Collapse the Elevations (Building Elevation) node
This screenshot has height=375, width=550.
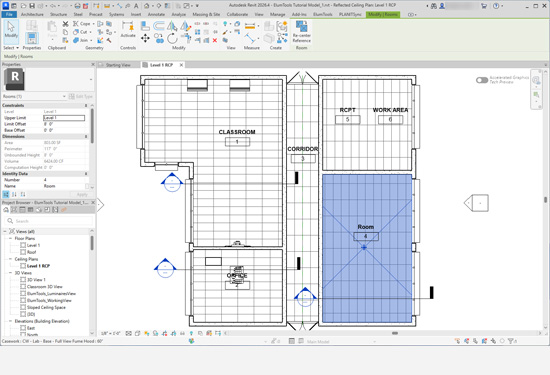[11, 321]
